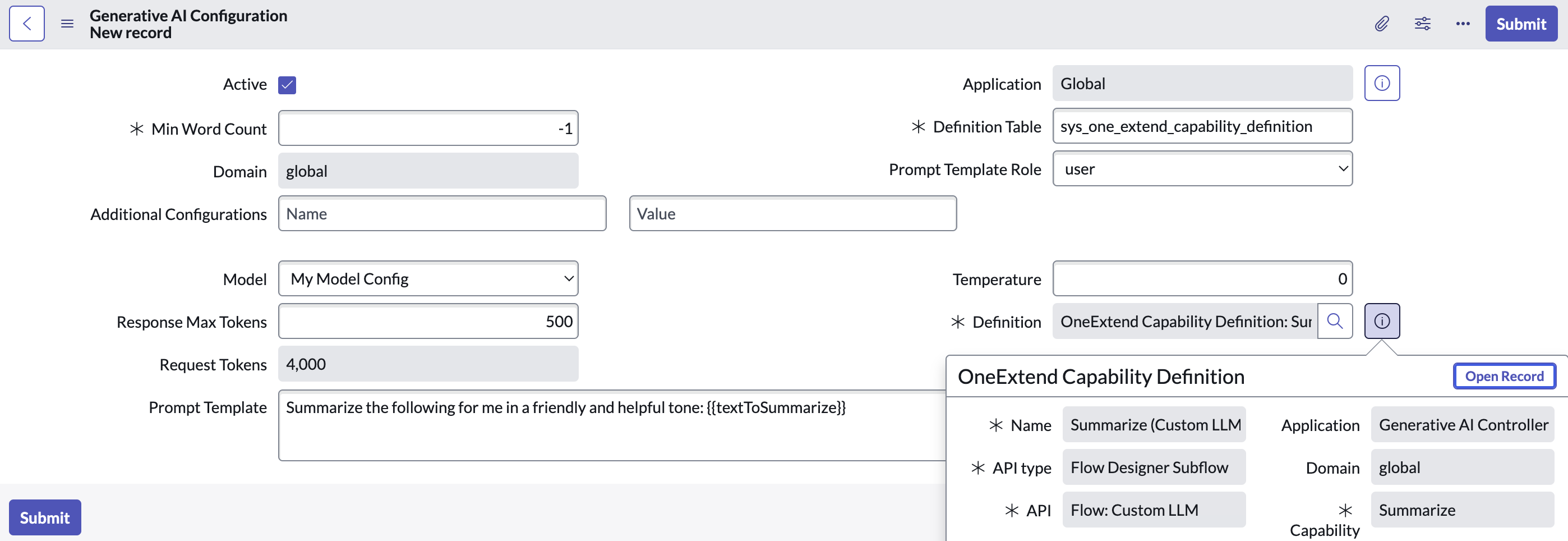Viewport: 1568px width, 541px height.
Task: Click the 'Active' field label
Action: point(245,84)
